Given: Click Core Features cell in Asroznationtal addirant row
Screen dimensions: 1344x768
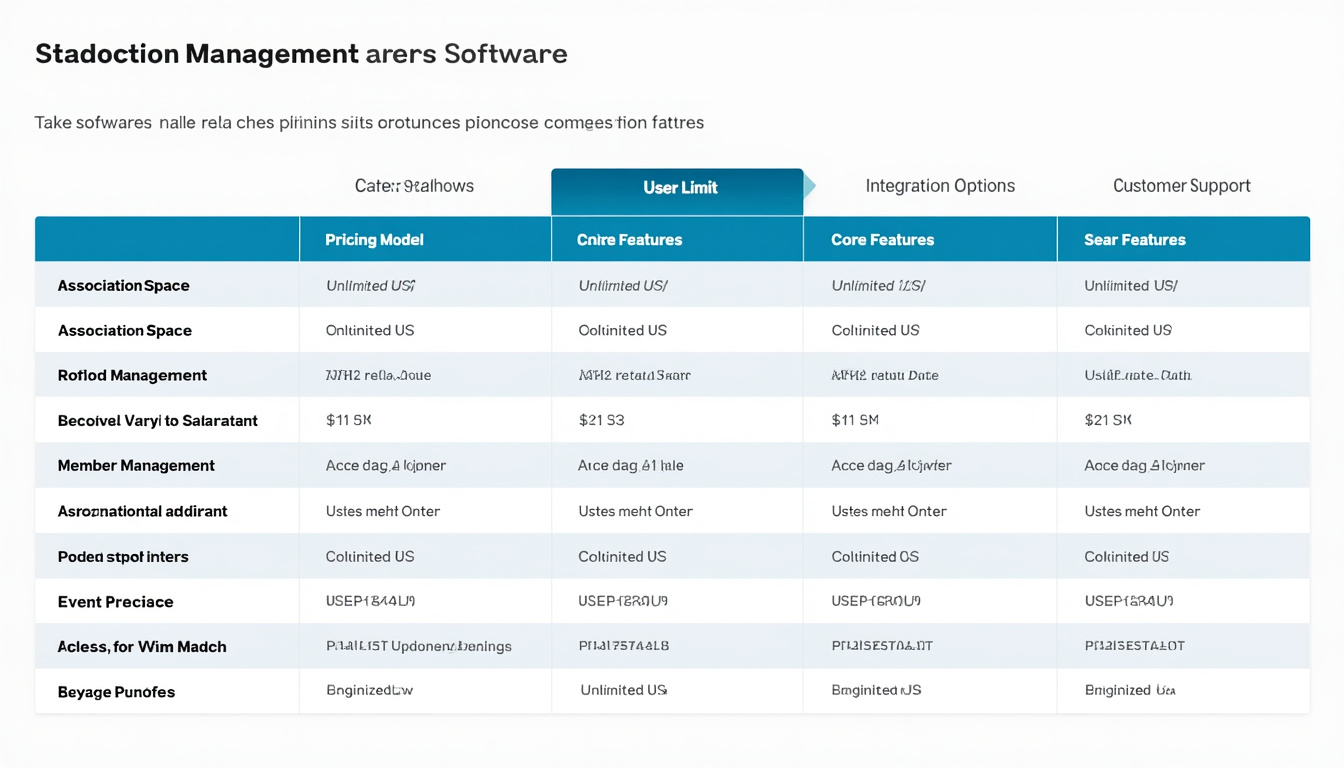Looking at the screenshot, I should (889, 511).
